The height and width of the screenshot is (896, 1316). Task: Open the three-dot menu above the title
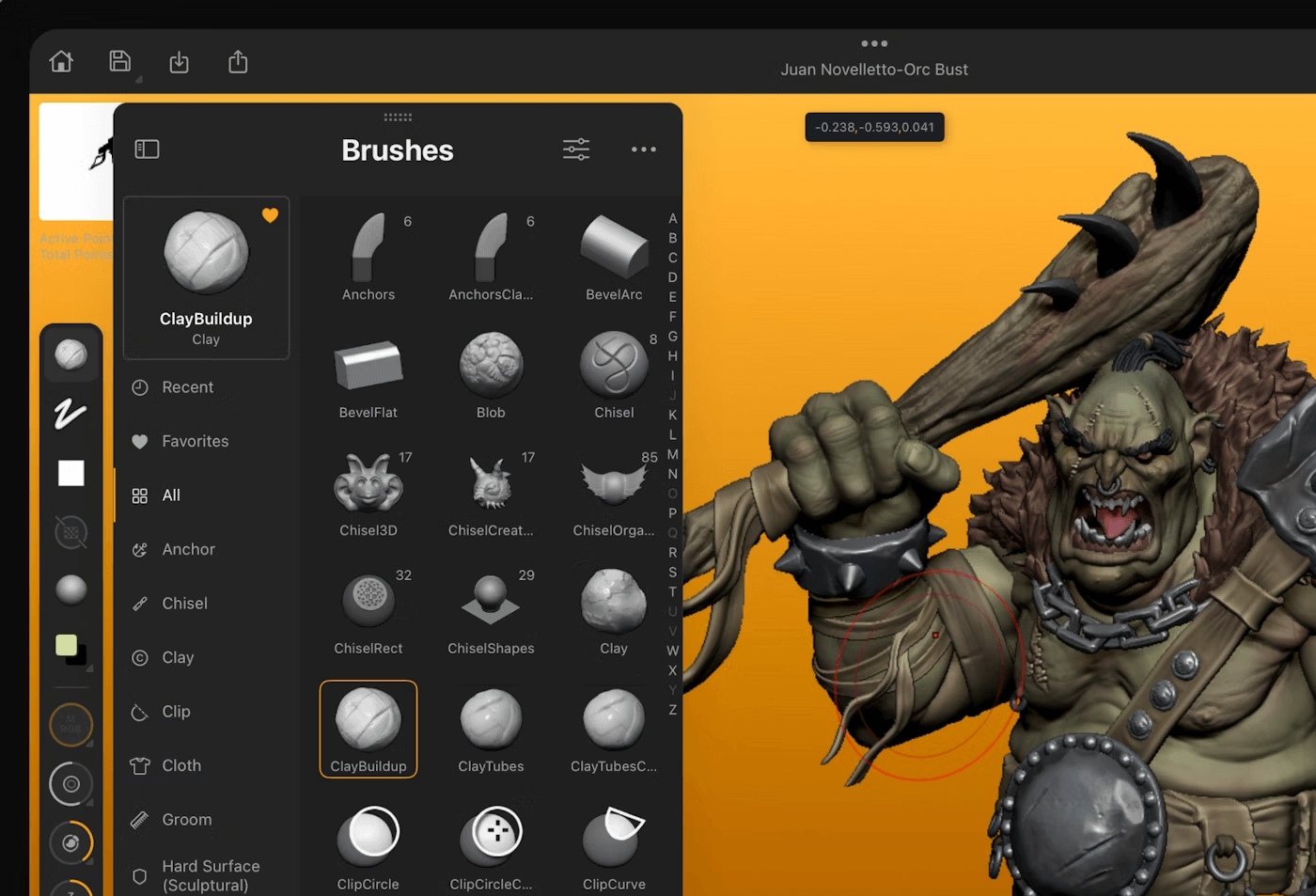(874, 43)
